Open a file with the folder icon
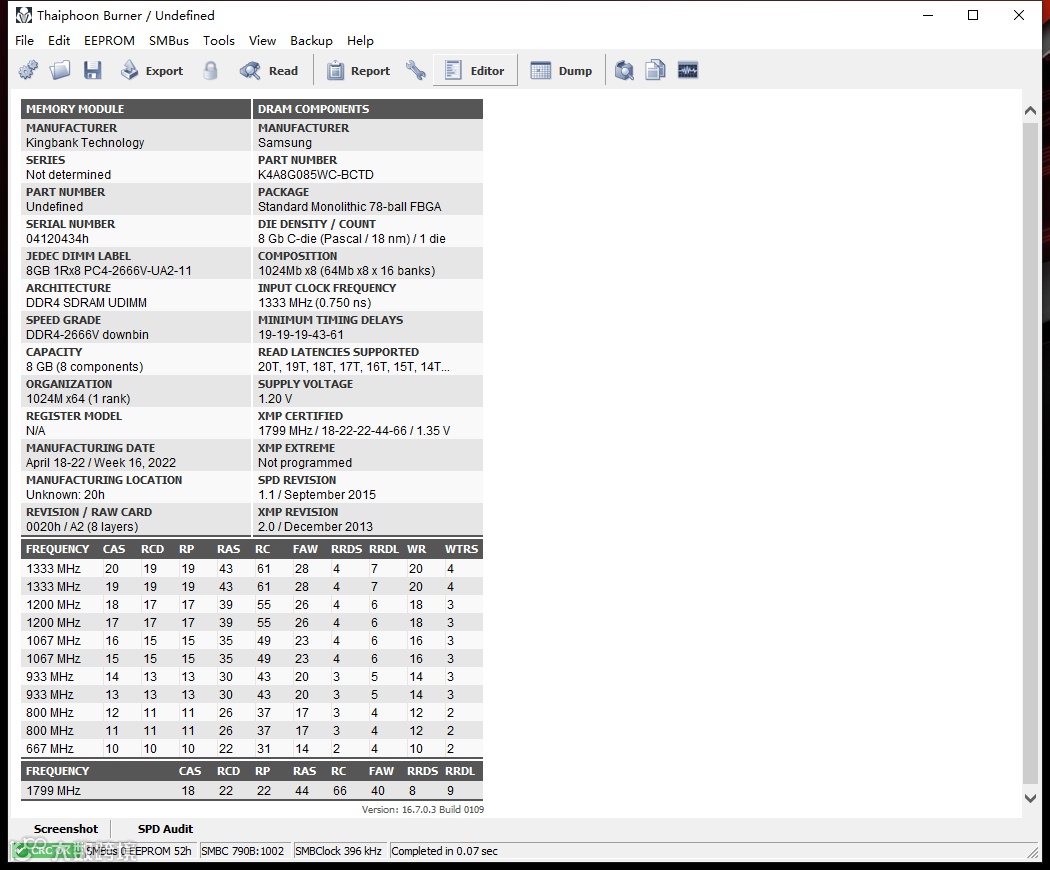The width and height of the screenshot is (1050, 870). [60, 70]
